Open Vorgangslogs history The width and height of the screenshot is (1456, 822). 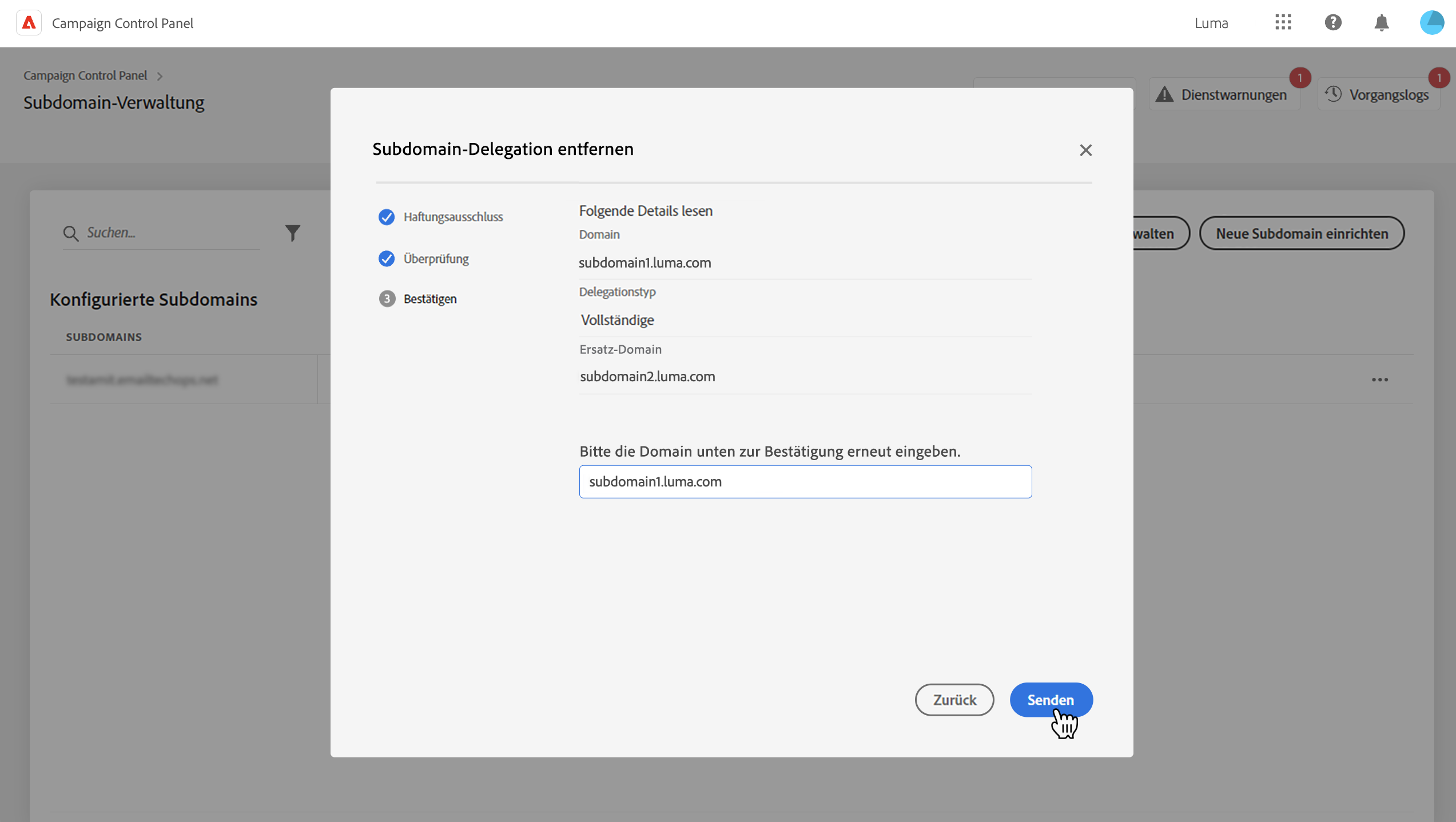[x=1379, y=95]
